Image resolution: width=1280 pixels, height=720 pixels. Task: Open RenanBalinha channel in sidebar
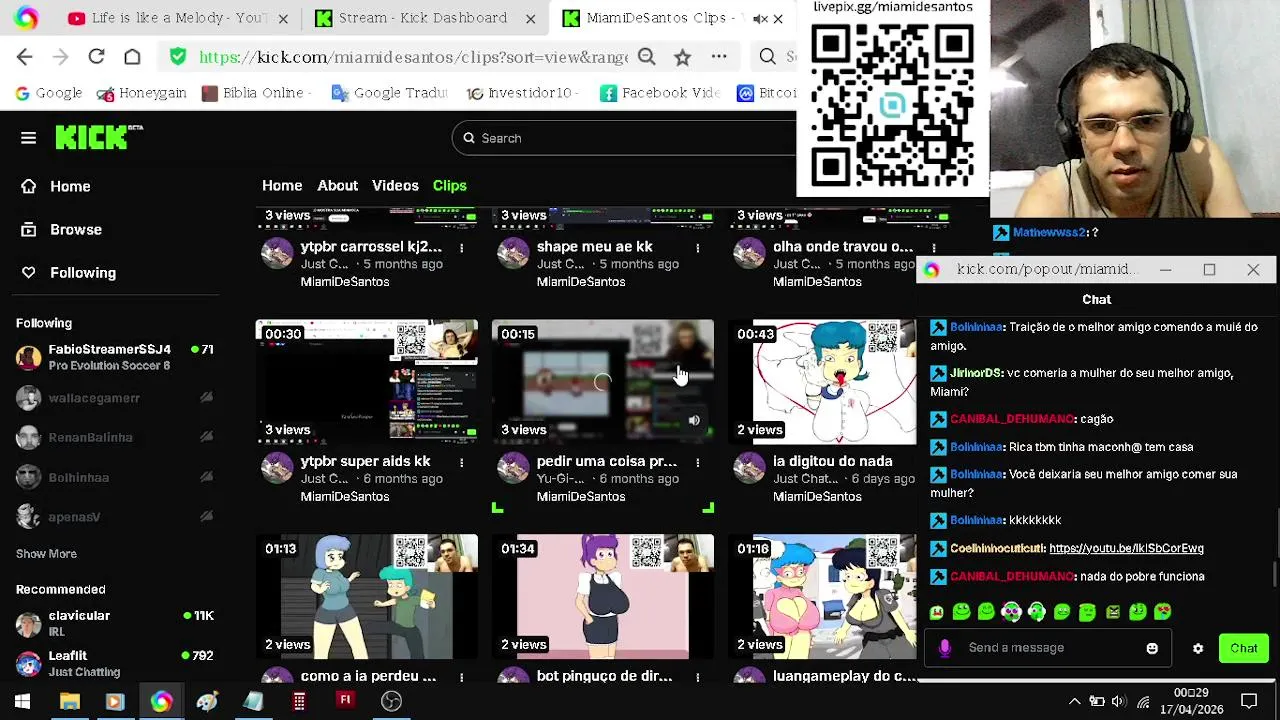click(x=115, y=437)
